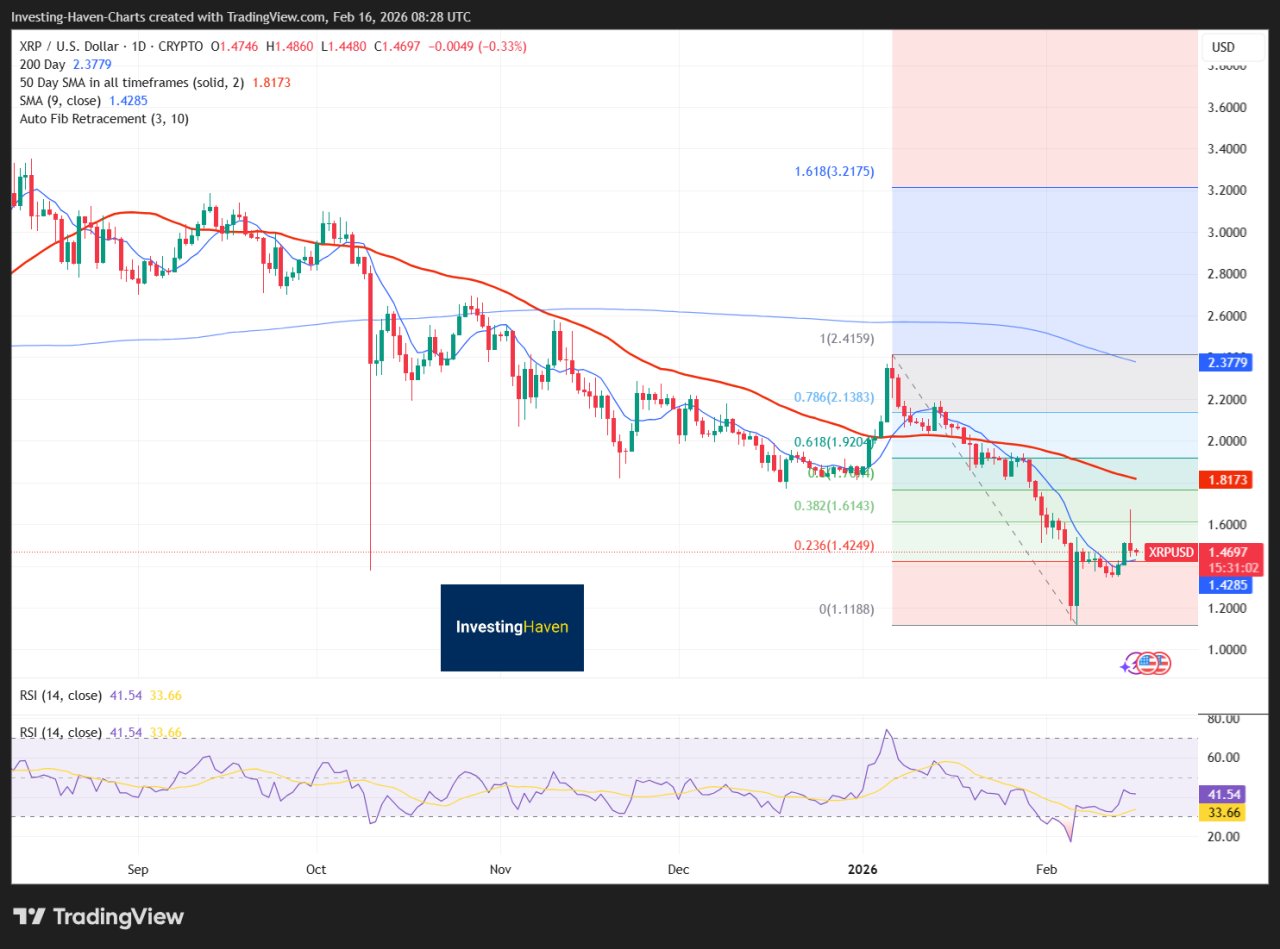Click the 1.618(3.2175) Fib level label
The image size is (1280, 949).
click(834, 172)
